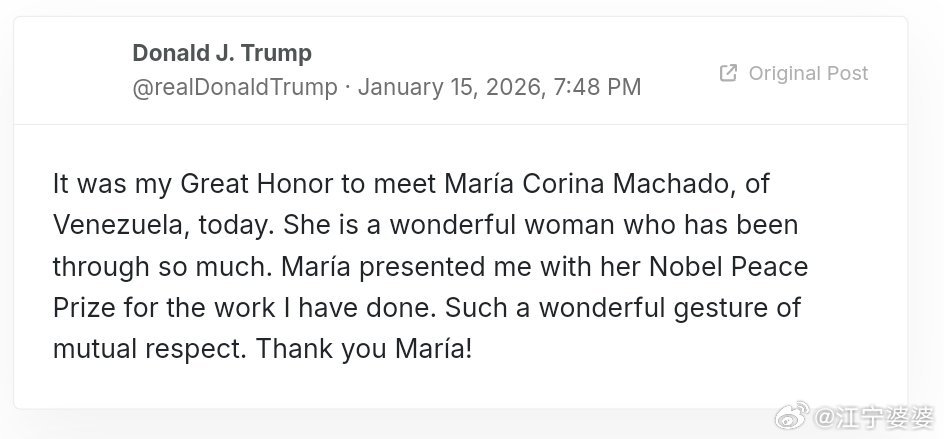Image resolution: width=944 pixels, height=439 pixels.
Task: Click the words Nobel Peace in the post
Action: (735, 267)
